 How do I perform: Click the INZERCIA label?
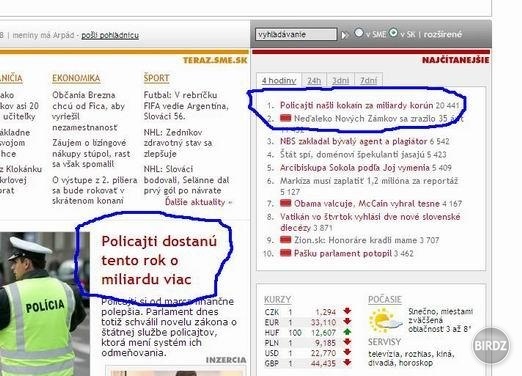(x=226, y=360)
